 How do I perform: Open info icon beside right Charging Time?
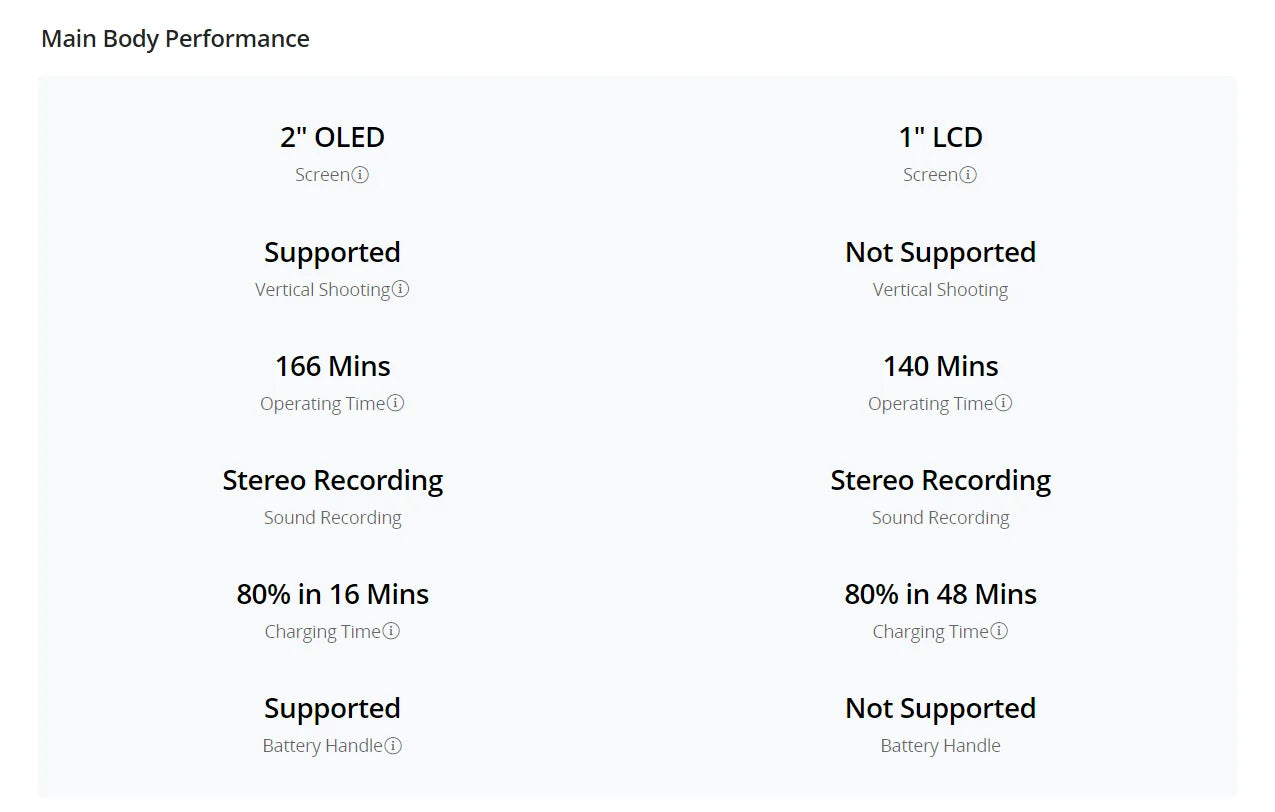click(999, 631)
